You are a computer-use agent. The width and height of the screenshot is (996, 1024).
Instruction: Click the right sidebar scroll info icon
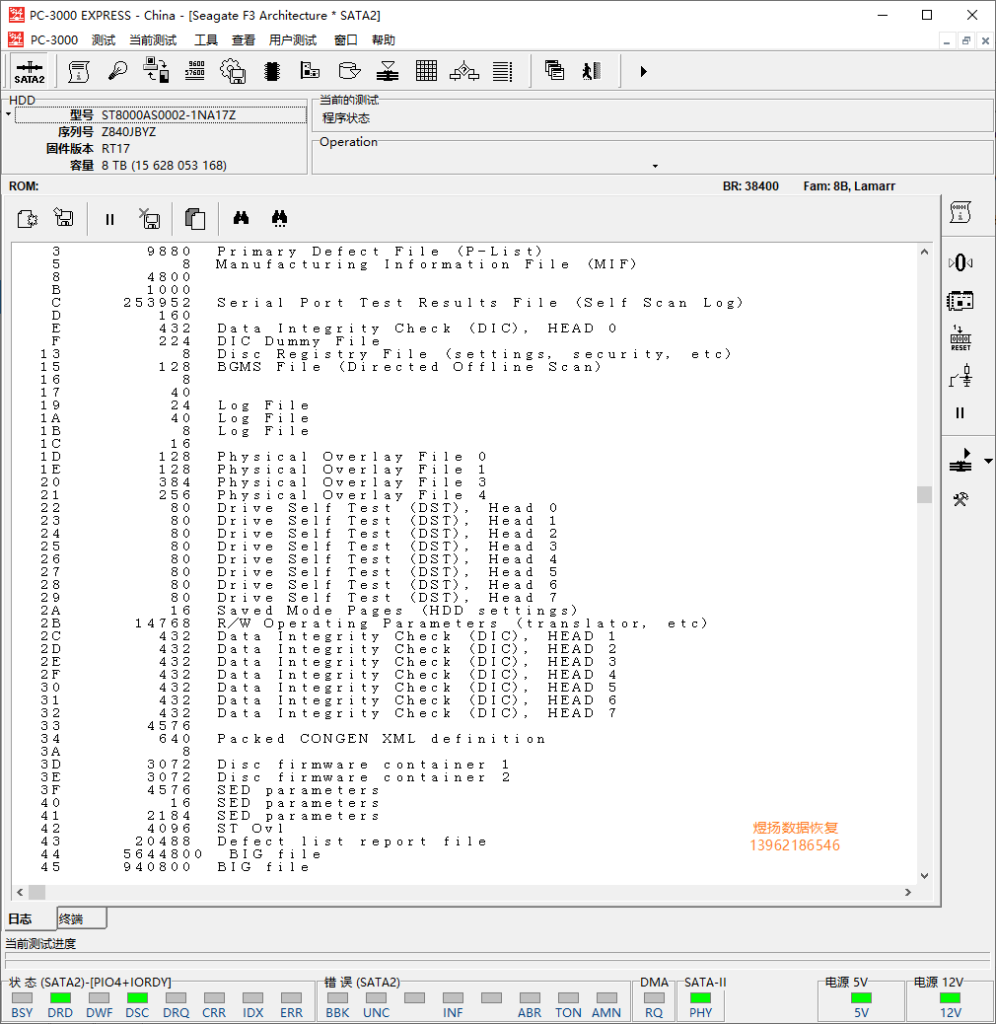pyautogui.click(x=960, y=212)
